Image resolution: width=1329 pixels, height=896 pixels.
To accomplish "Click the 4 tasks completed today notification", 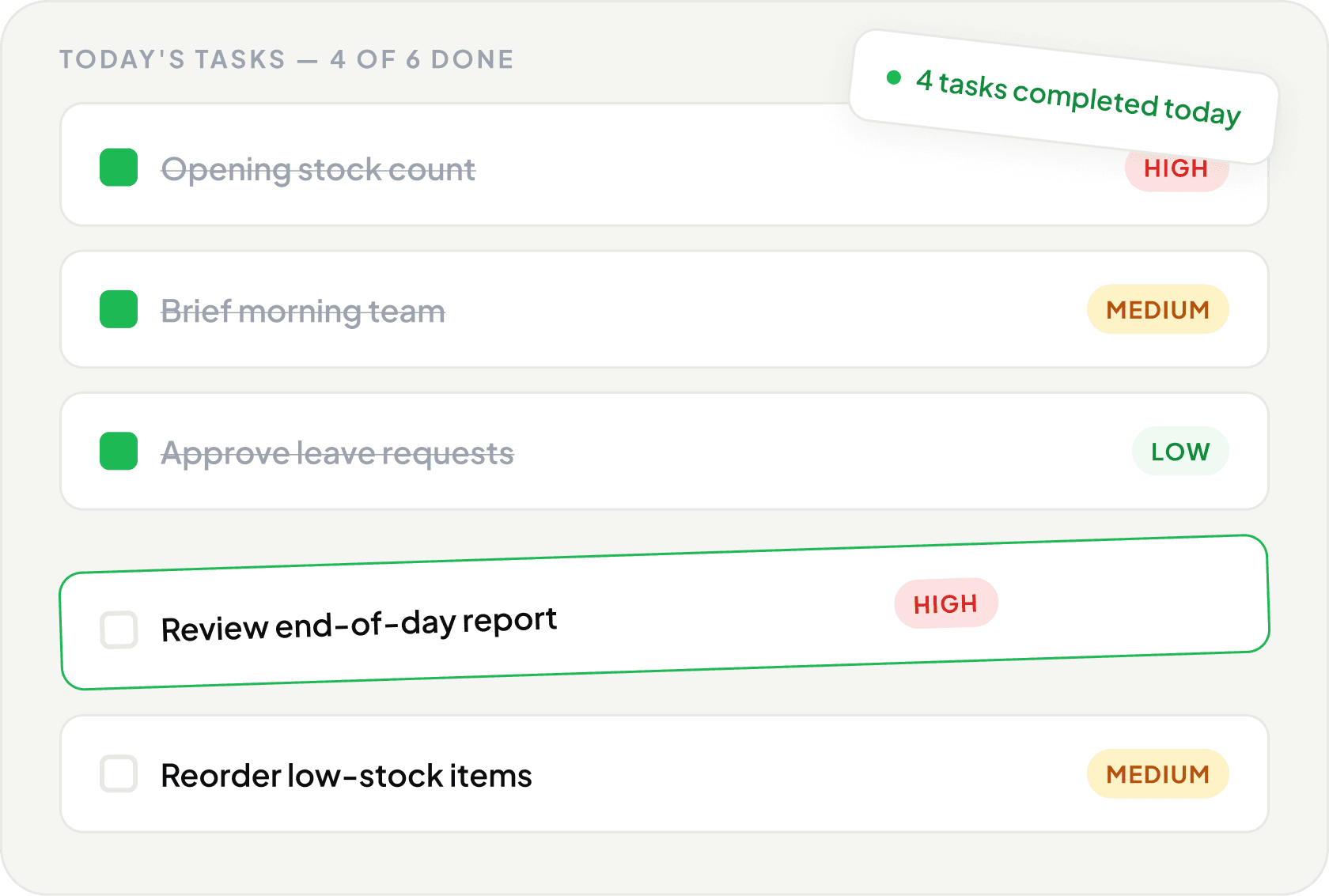I will 1064,97.
